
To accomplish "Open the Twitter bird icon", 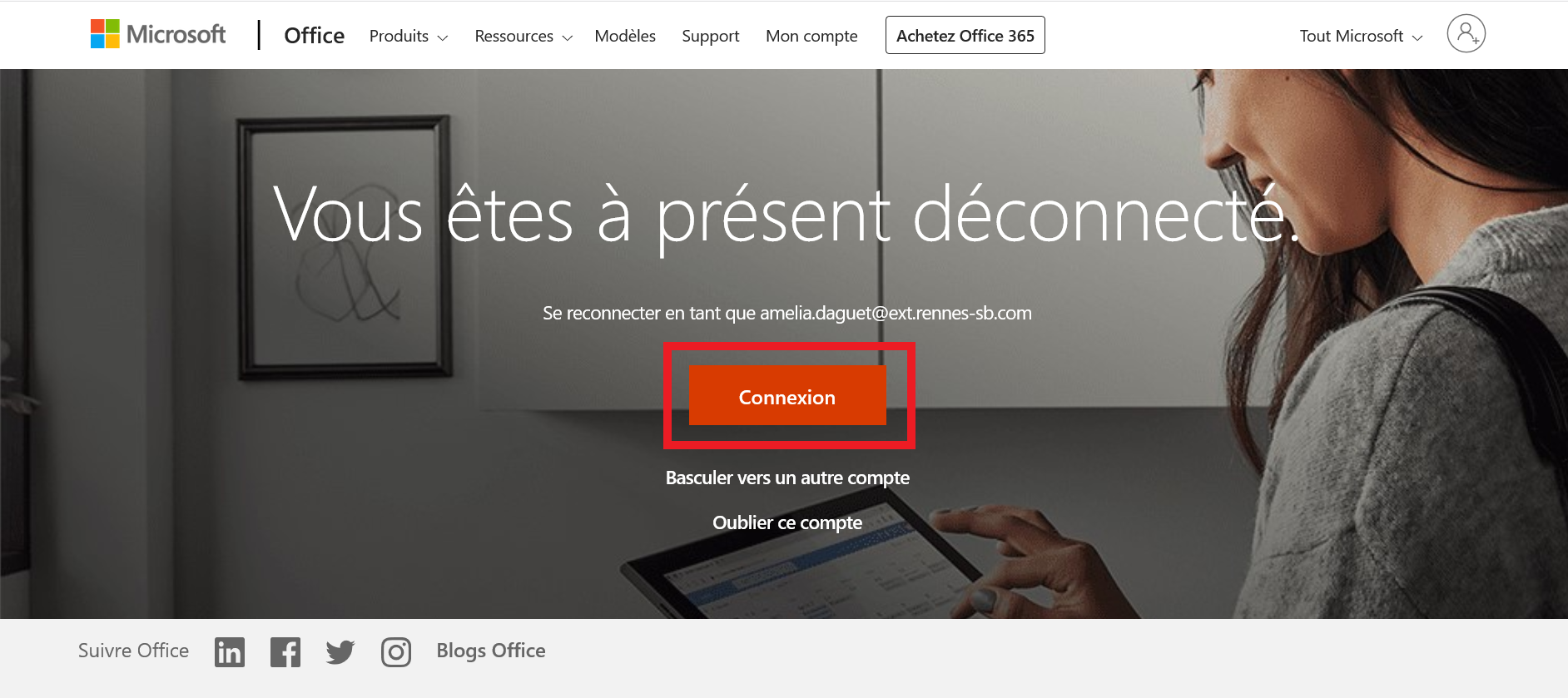I will point(340,652).
